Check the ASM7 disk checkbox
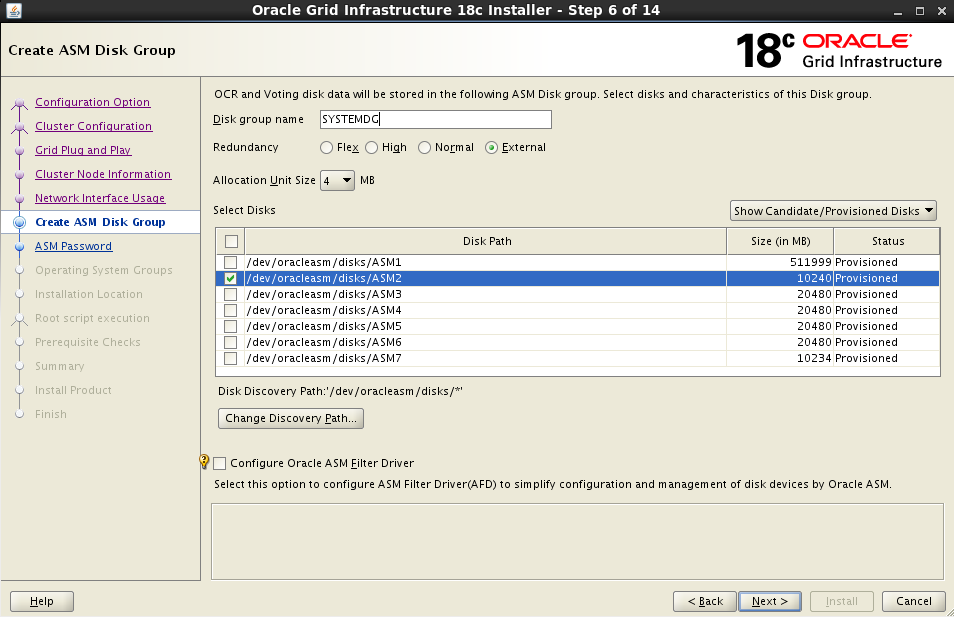Screen dimensions: 954x617 (231, 358)
